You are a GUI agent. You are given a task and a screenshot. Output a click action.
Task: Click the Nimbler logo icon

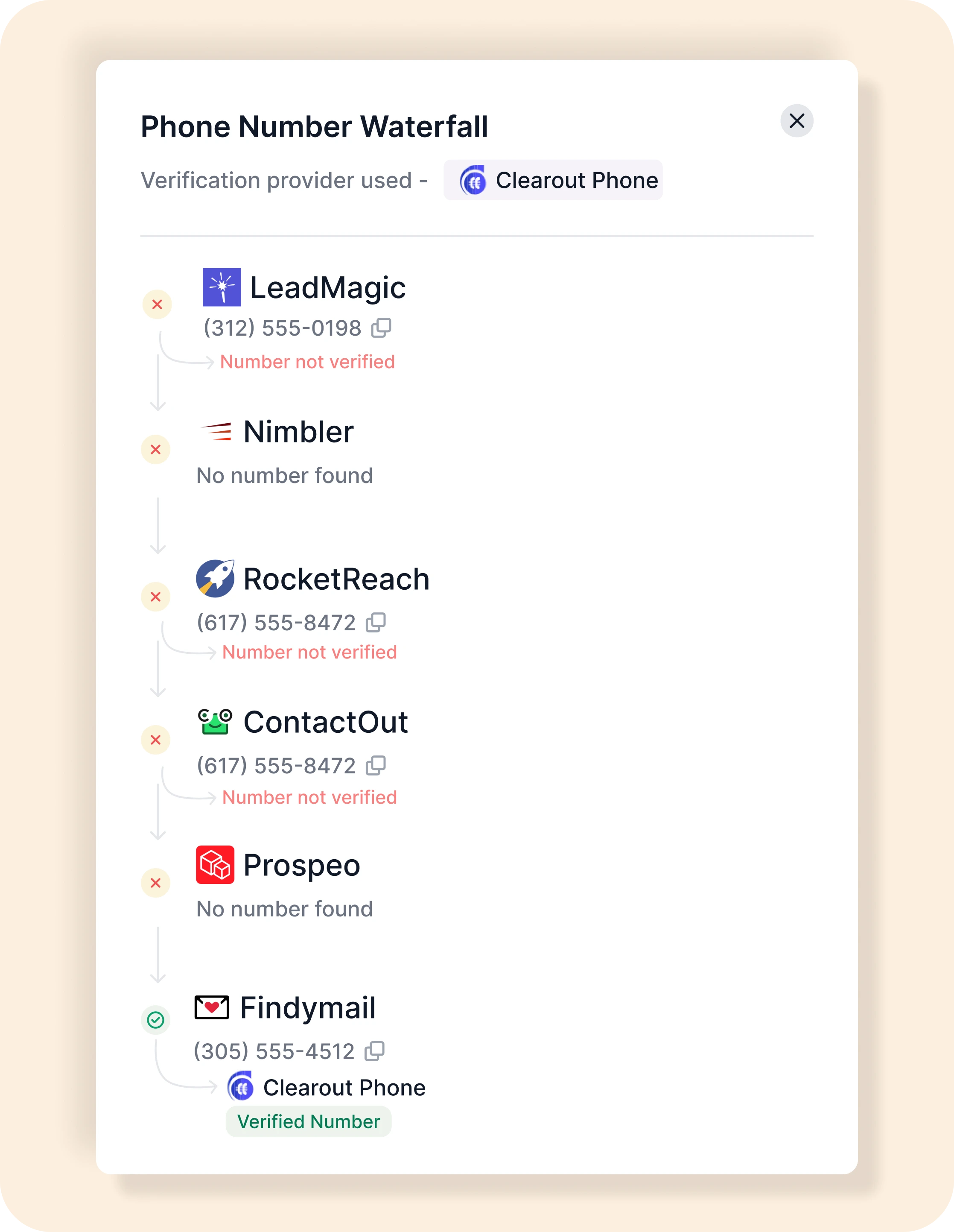(x=216, y=432)
